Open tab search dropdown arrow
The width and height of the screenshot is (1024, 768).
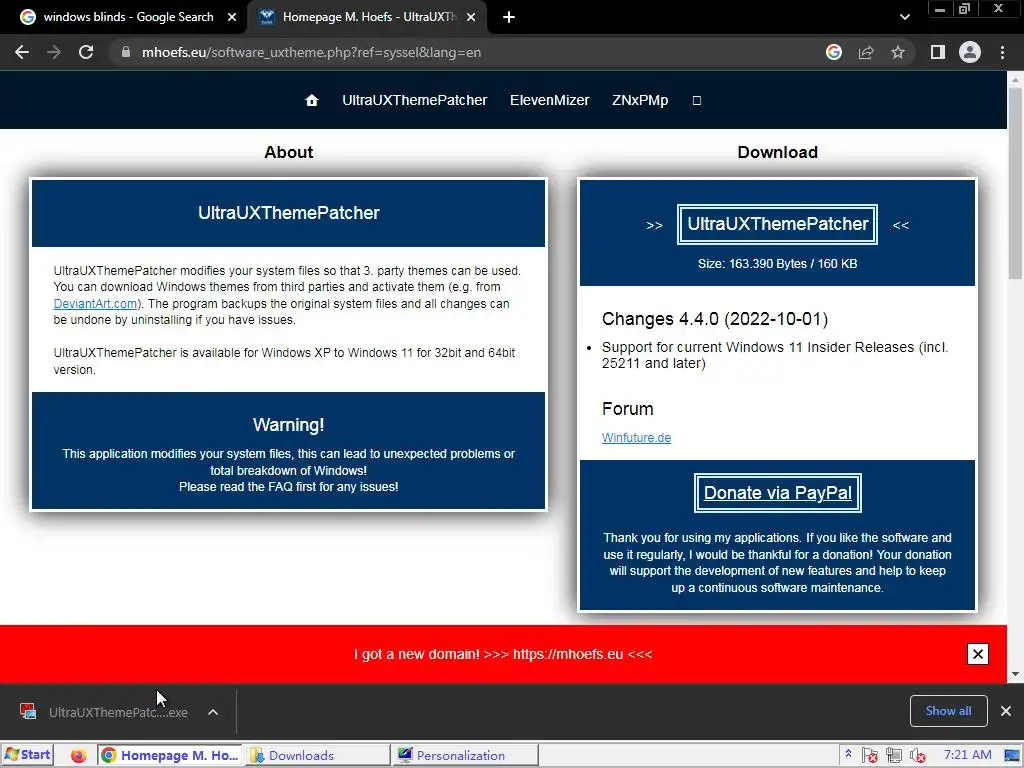[x=904, y=18]
